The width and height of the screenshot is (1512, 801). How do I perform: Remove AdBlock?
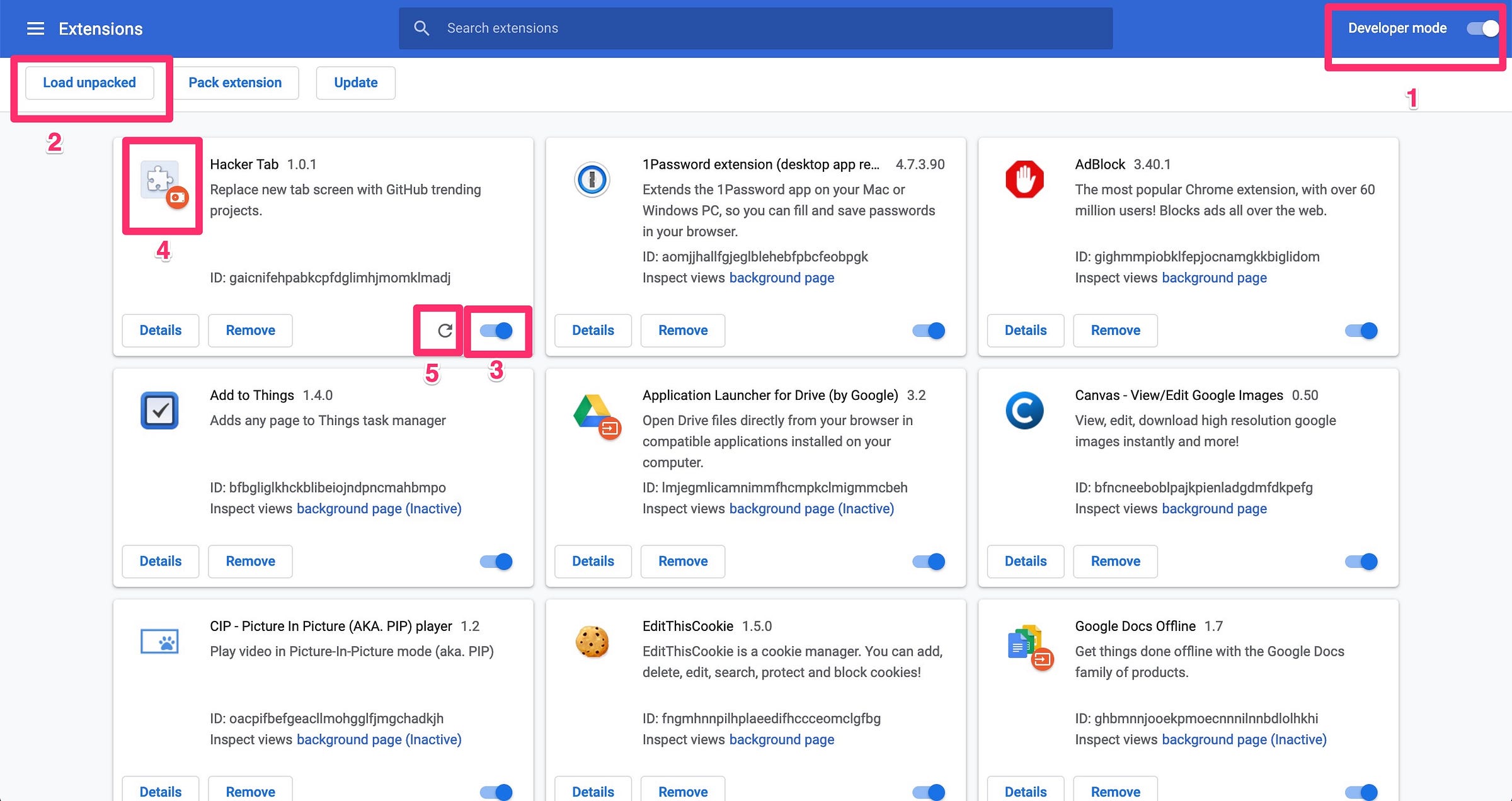click(x=1116, y=331)
